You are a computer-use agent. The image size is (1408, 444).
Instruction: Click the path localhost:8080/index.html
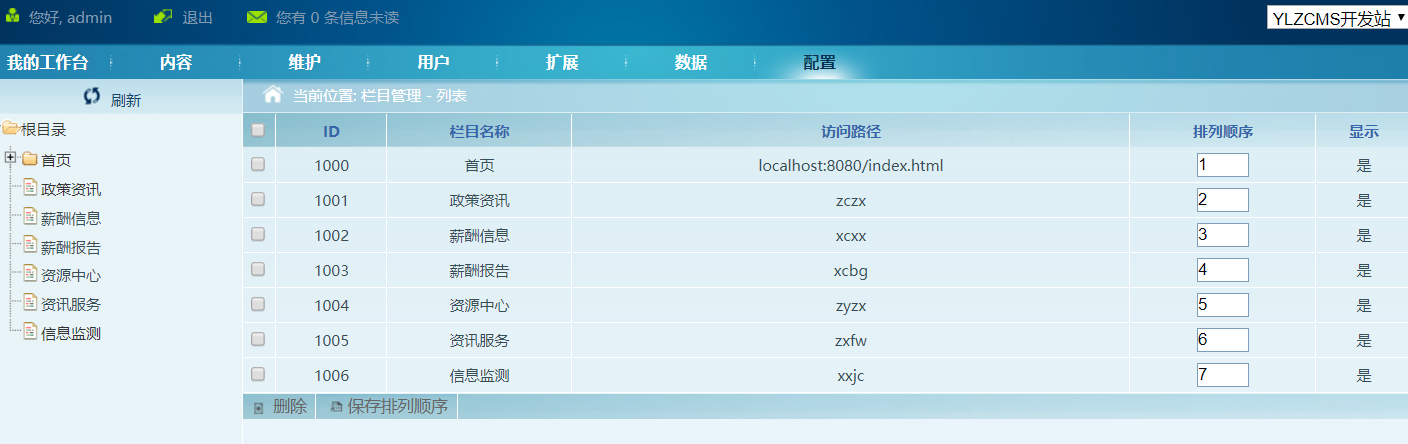click(851, 165)
